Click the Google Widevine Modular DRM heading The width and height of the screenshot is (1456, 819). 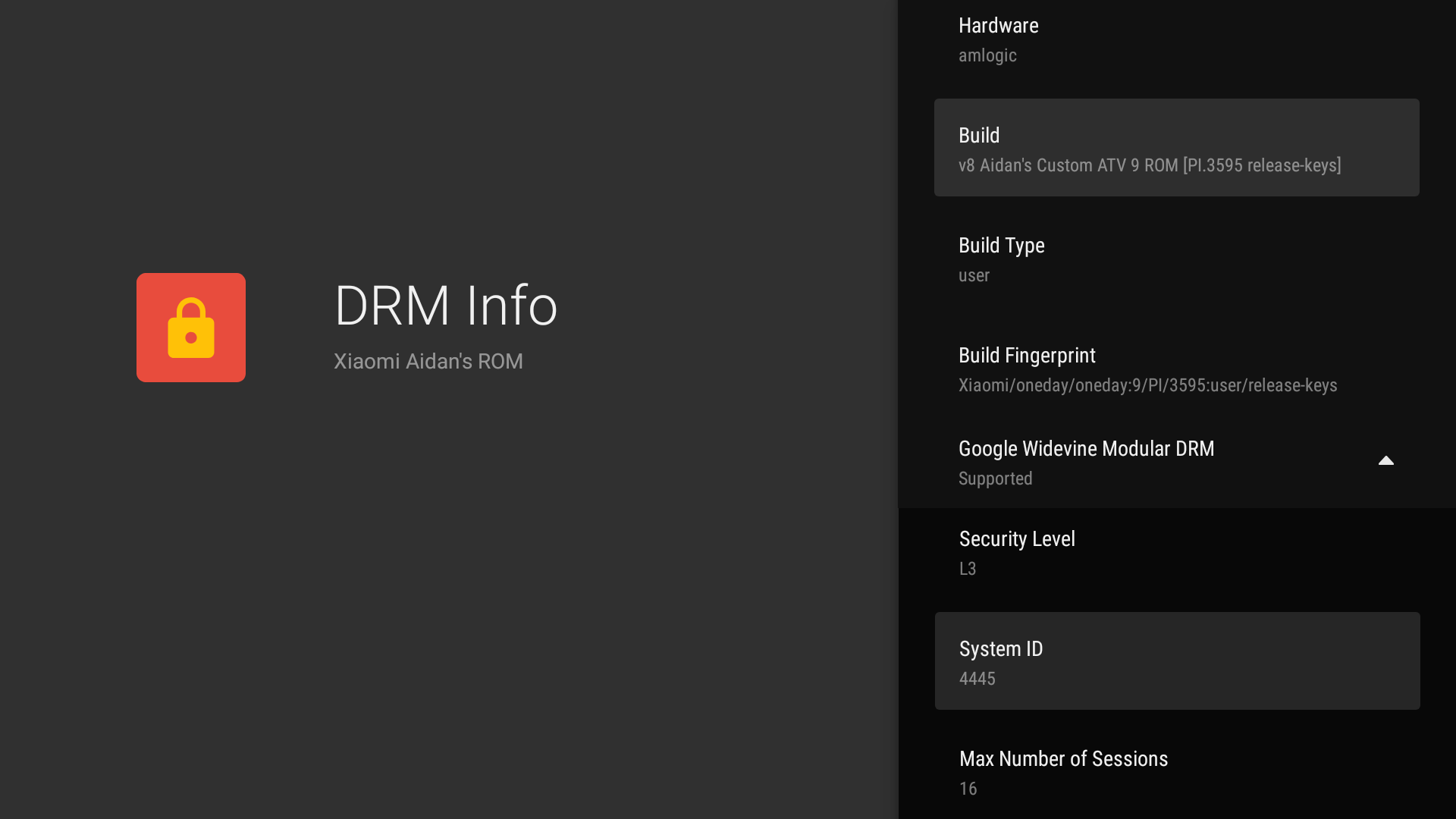[1086, 449]
